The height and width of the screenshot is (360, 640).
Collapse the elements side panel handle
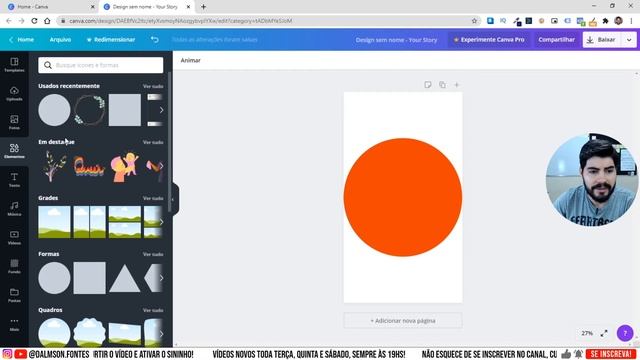(174, 199)
